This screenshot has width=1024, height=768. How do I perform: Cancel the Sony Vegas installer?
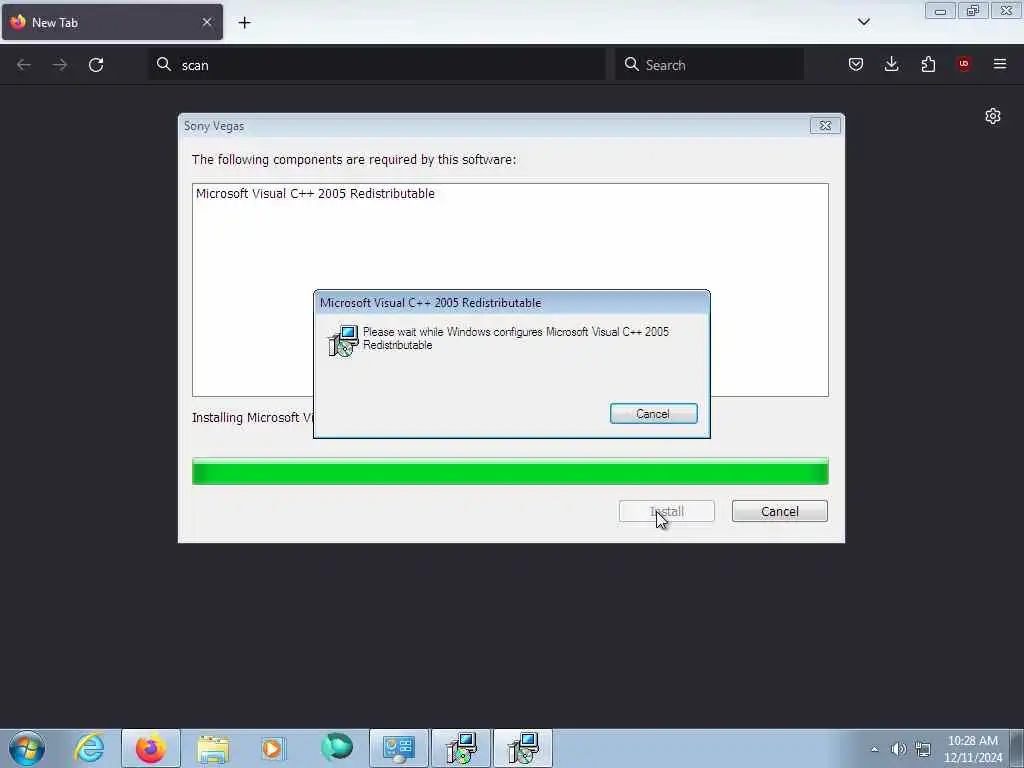point(780,511)
